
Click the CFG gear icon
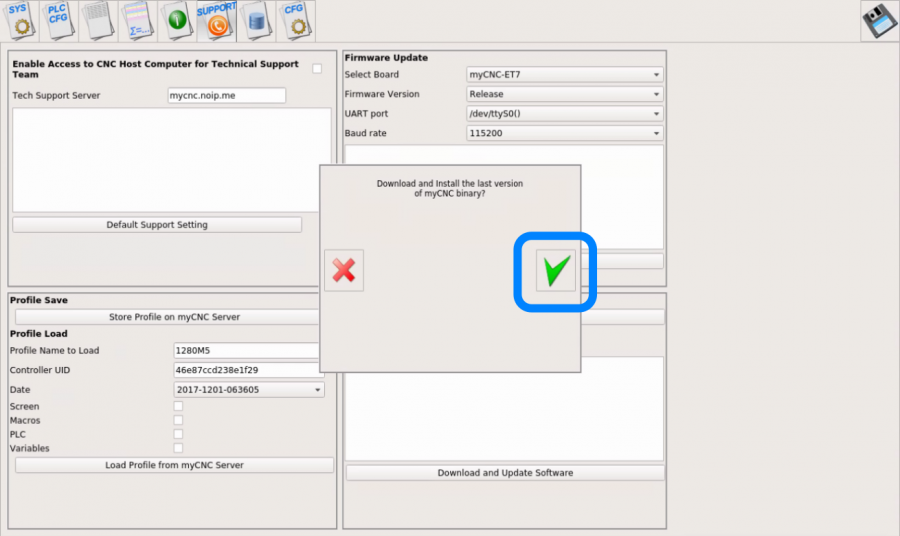point(295,20)
